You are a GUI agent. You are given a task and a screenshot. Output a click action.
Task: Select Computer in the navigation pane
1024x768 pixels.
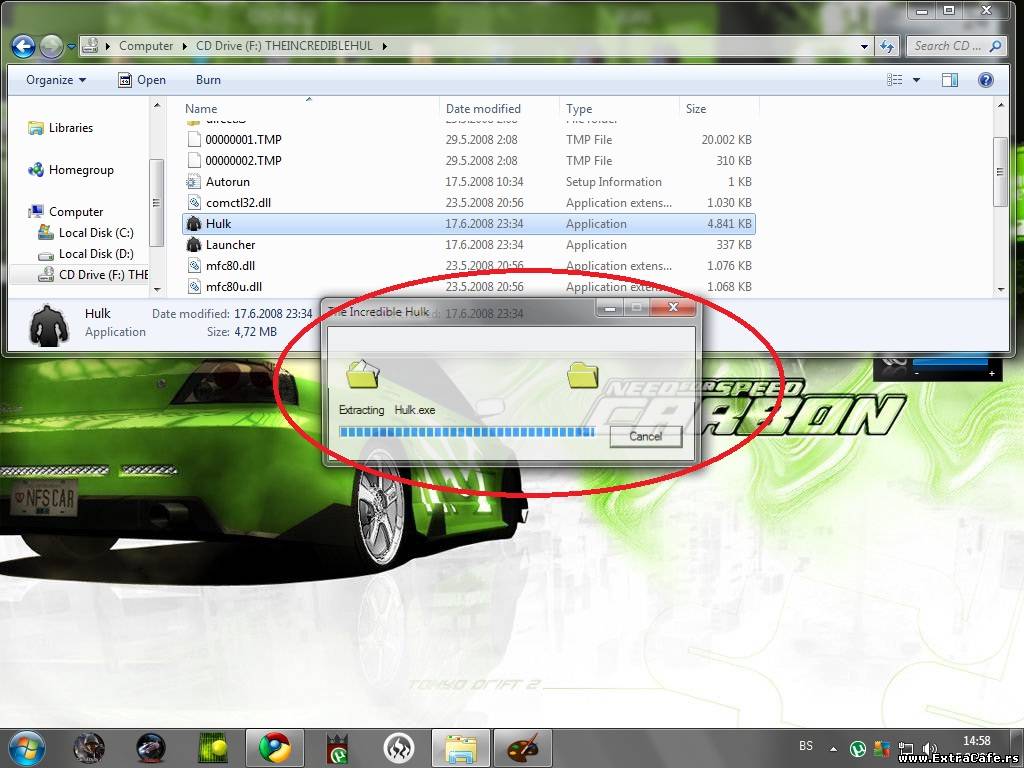[x=65, y=212]
